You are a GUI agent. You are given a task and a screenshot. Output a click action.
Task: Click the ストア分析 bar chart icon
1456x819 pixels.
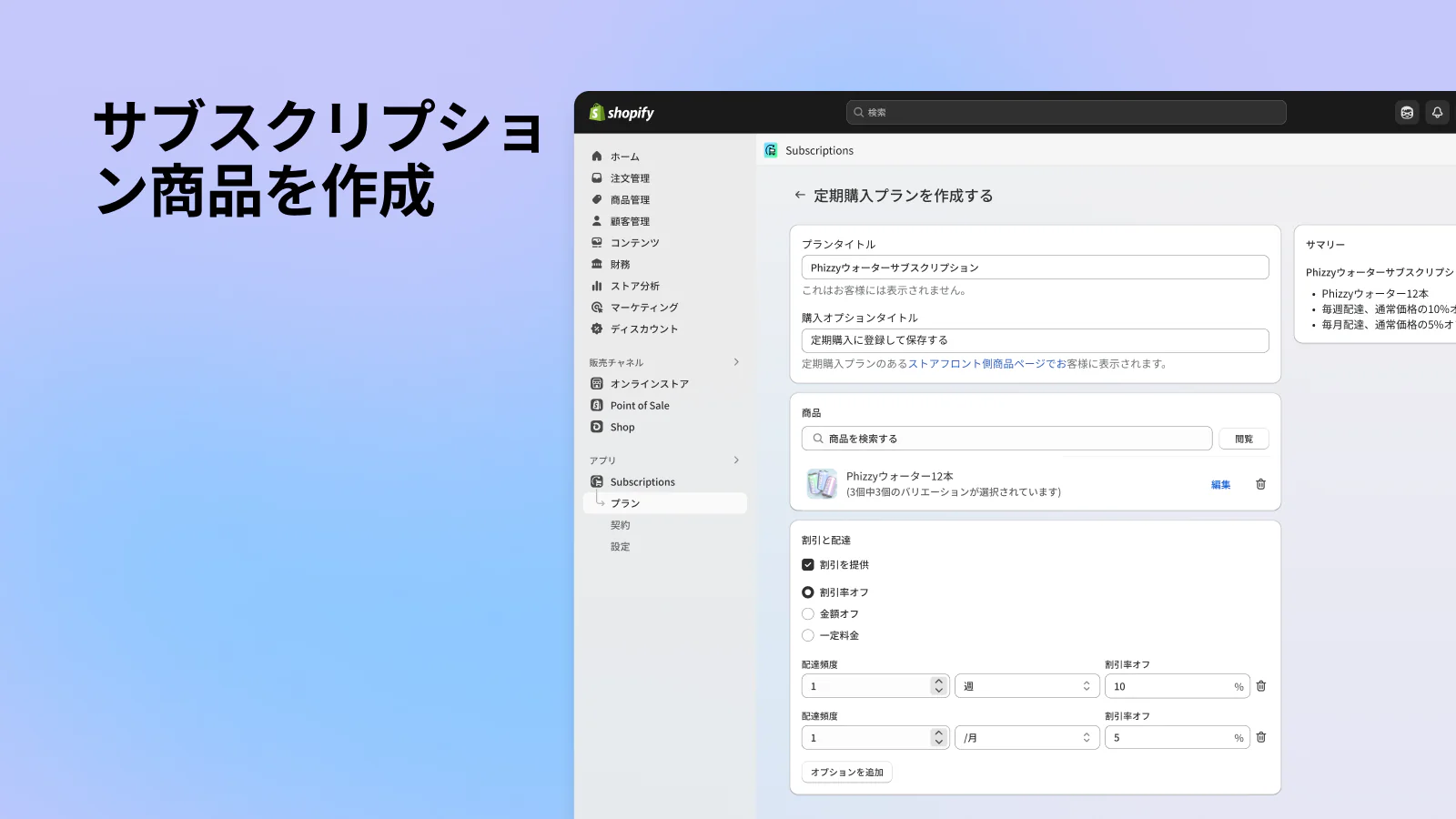pyautogui.click(x=597, y=286)
